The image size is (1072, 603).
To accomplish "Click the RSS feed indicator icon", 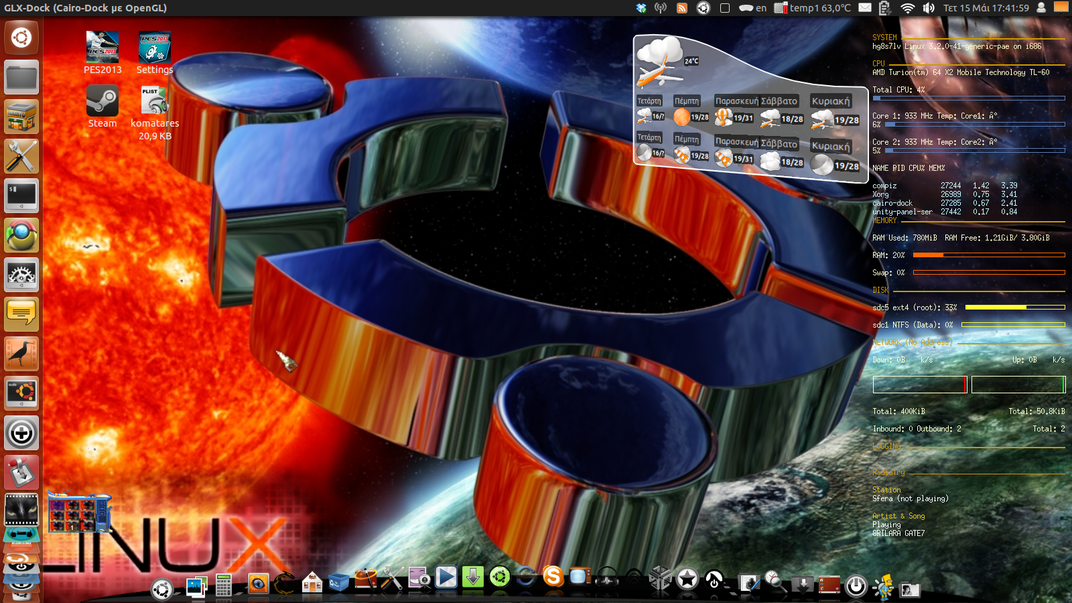I will tap(682, 8).
